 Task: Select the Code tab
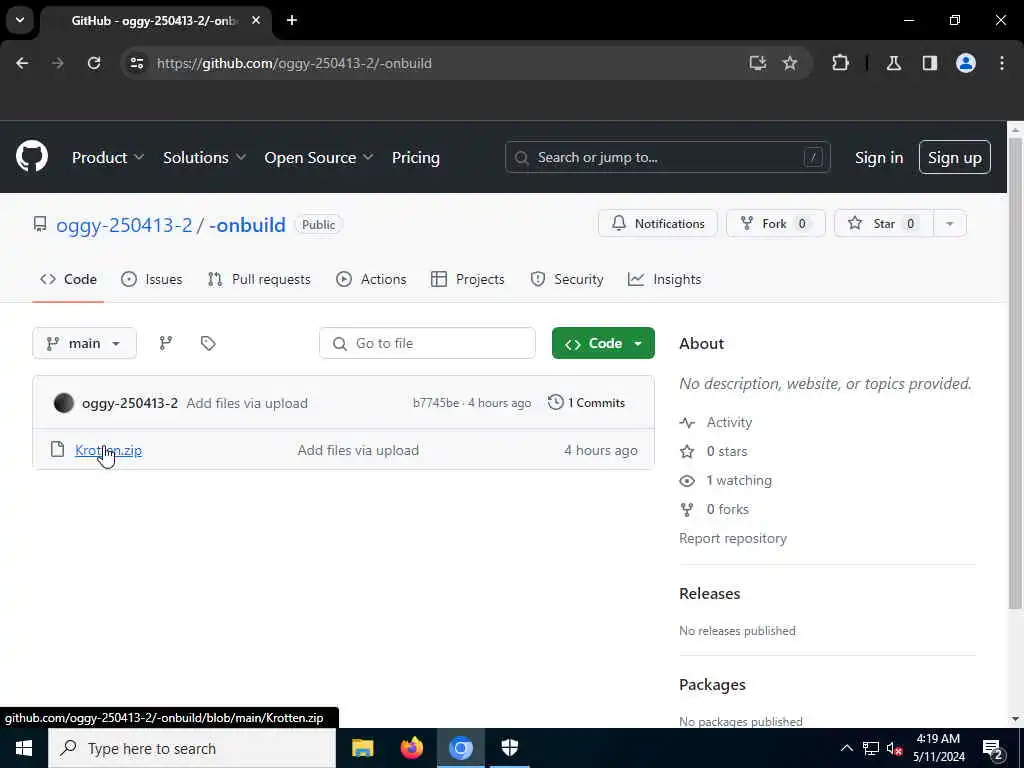point(68,279)
